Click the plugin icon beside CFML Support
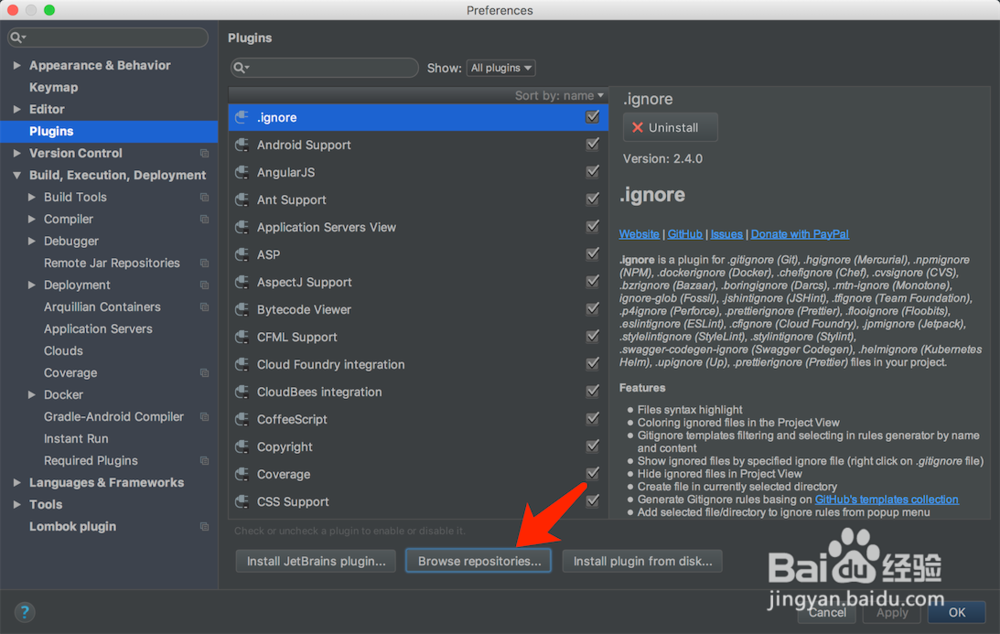The width and height of the screenshot is (1000, 634). click(x=242, y=337)
